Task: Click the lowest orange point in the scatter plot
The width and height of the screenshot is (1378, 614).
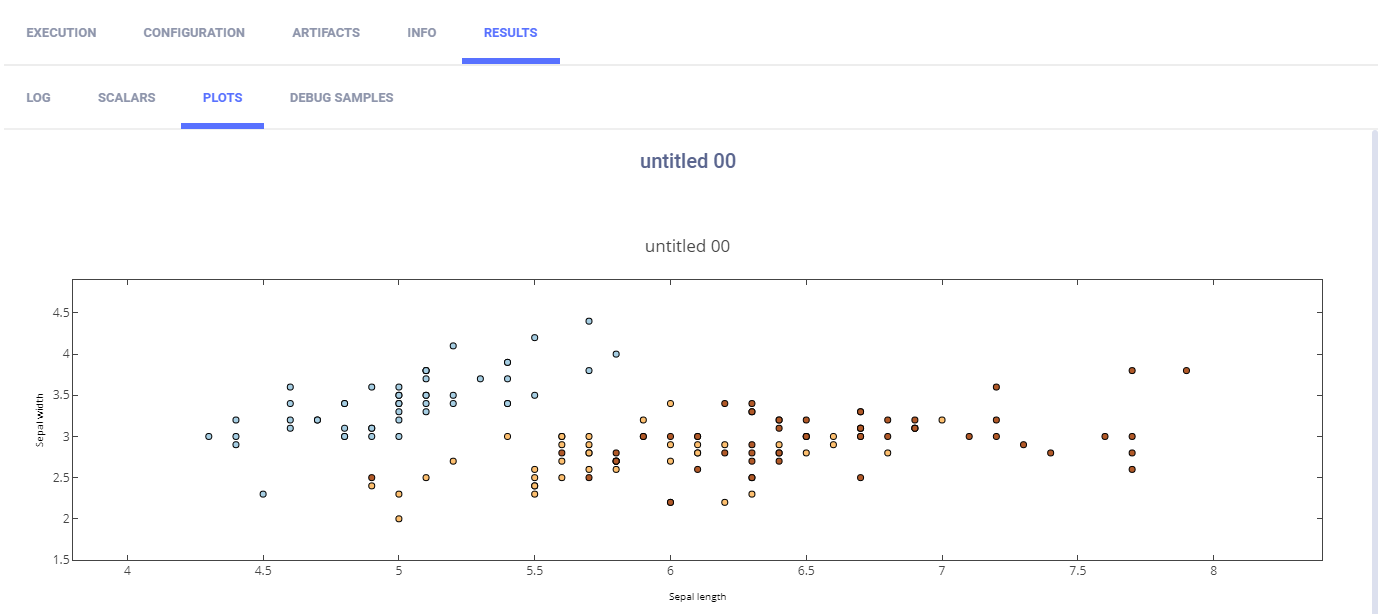Action: [399, 519]
